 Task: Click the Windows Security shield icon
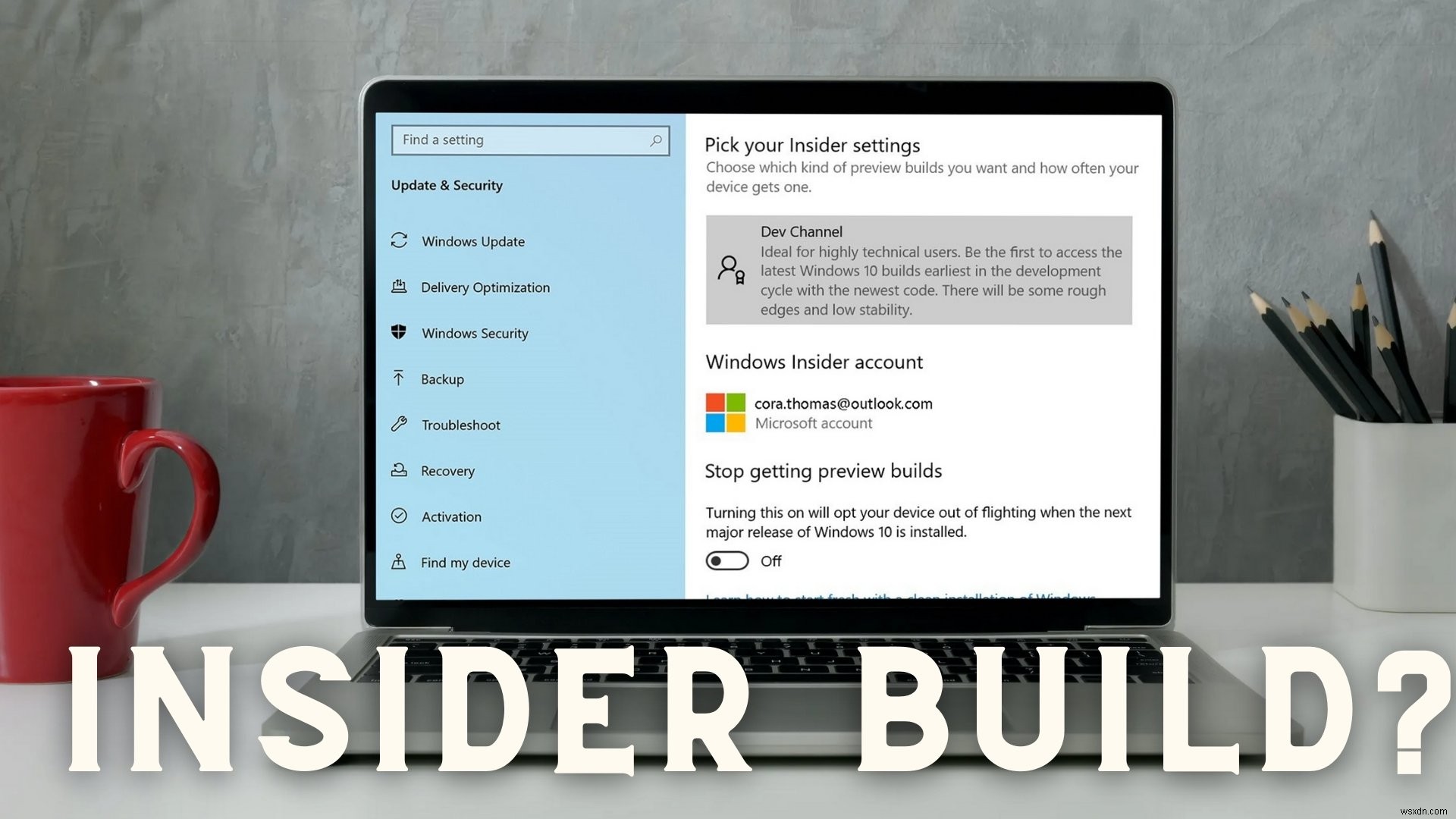pyautogui.click(x=403, y=332)
